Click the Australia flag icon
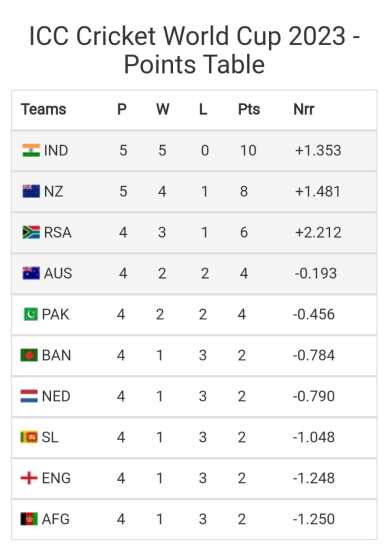Image resolution: width=388 pixels, height=553 pixels. [x=31, y=273]
